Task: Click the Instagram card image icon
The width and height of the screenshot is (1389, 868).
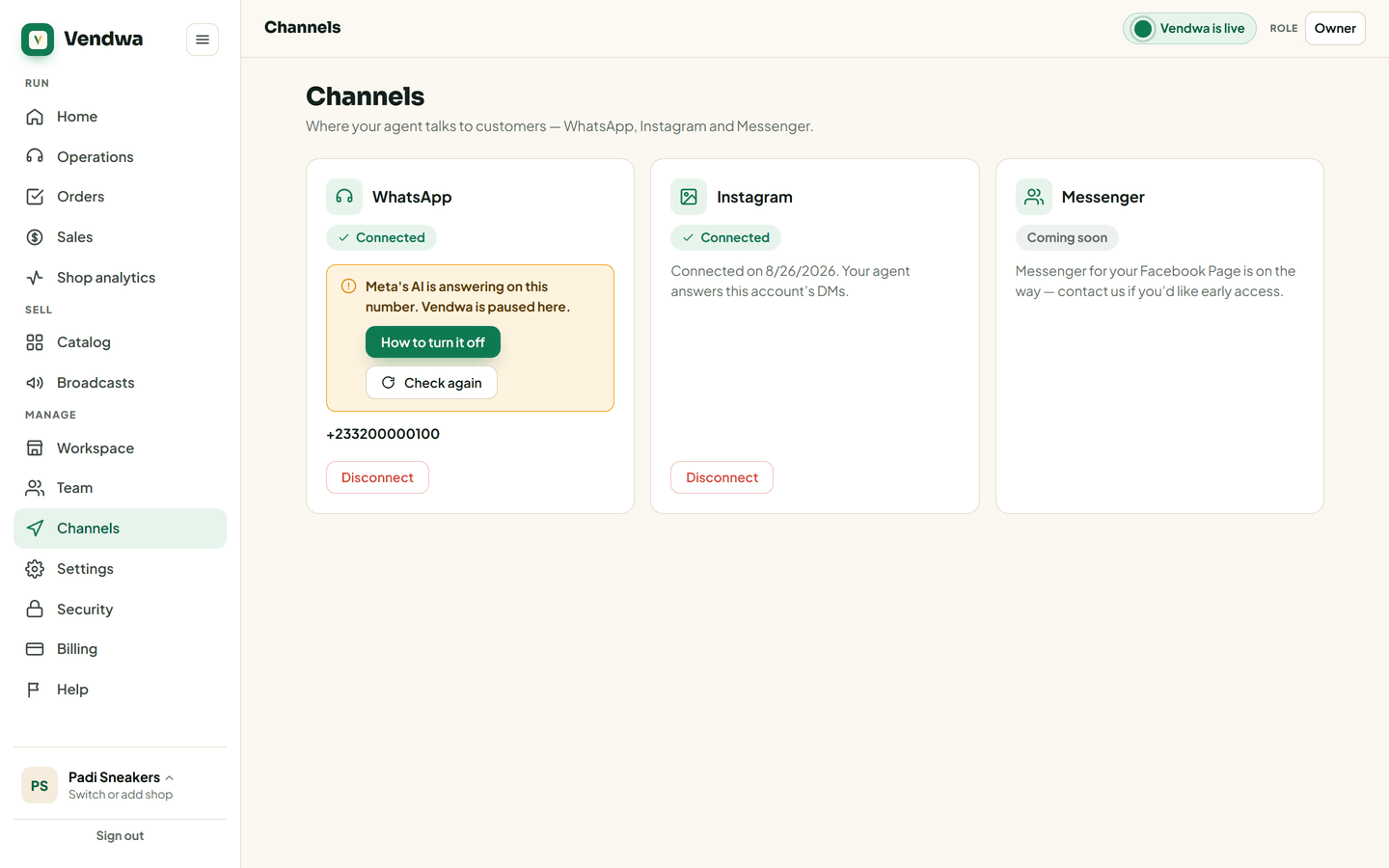Action: click(689, 197)
